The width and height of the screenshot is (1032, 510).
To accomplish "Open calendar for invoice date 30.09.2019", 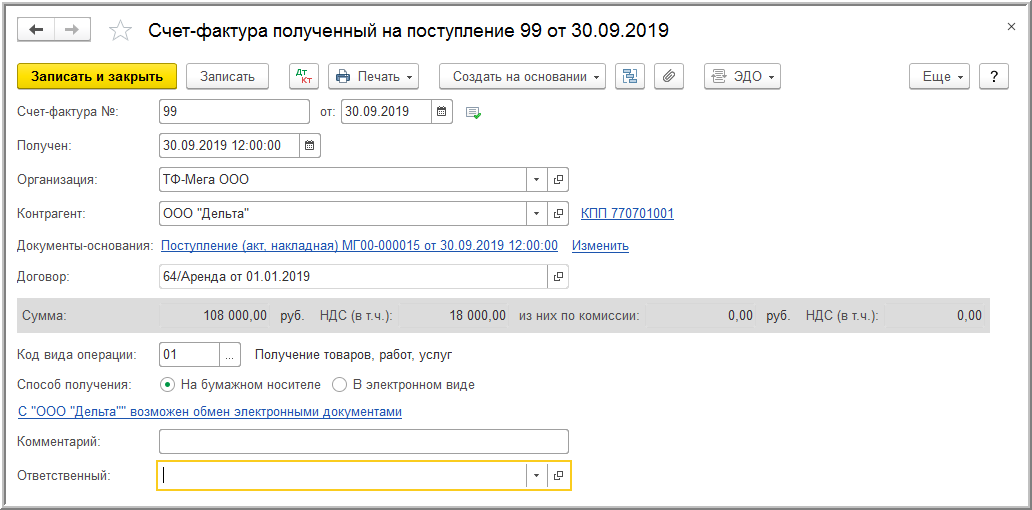I will coord(442,111).
